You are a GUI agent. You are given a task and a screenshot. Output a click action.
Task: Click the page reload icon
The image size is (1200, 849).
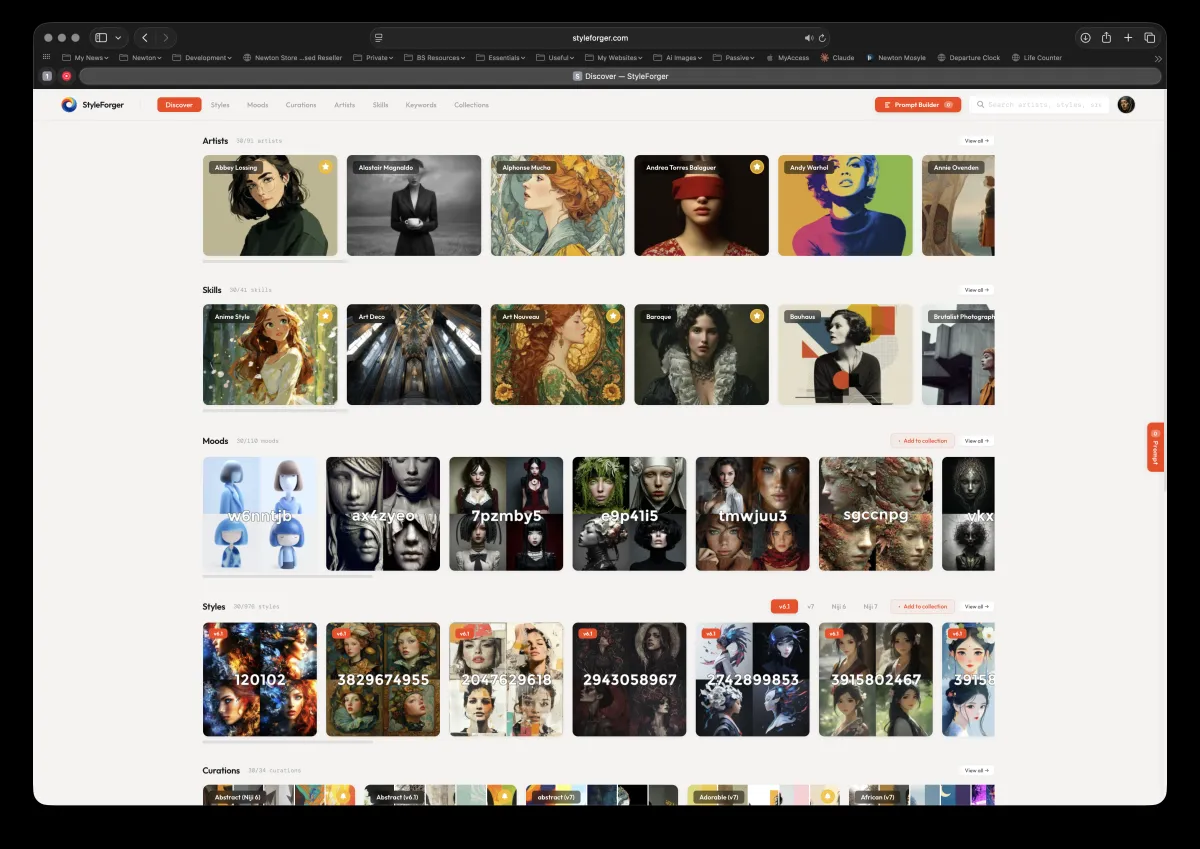coord(822,38)
